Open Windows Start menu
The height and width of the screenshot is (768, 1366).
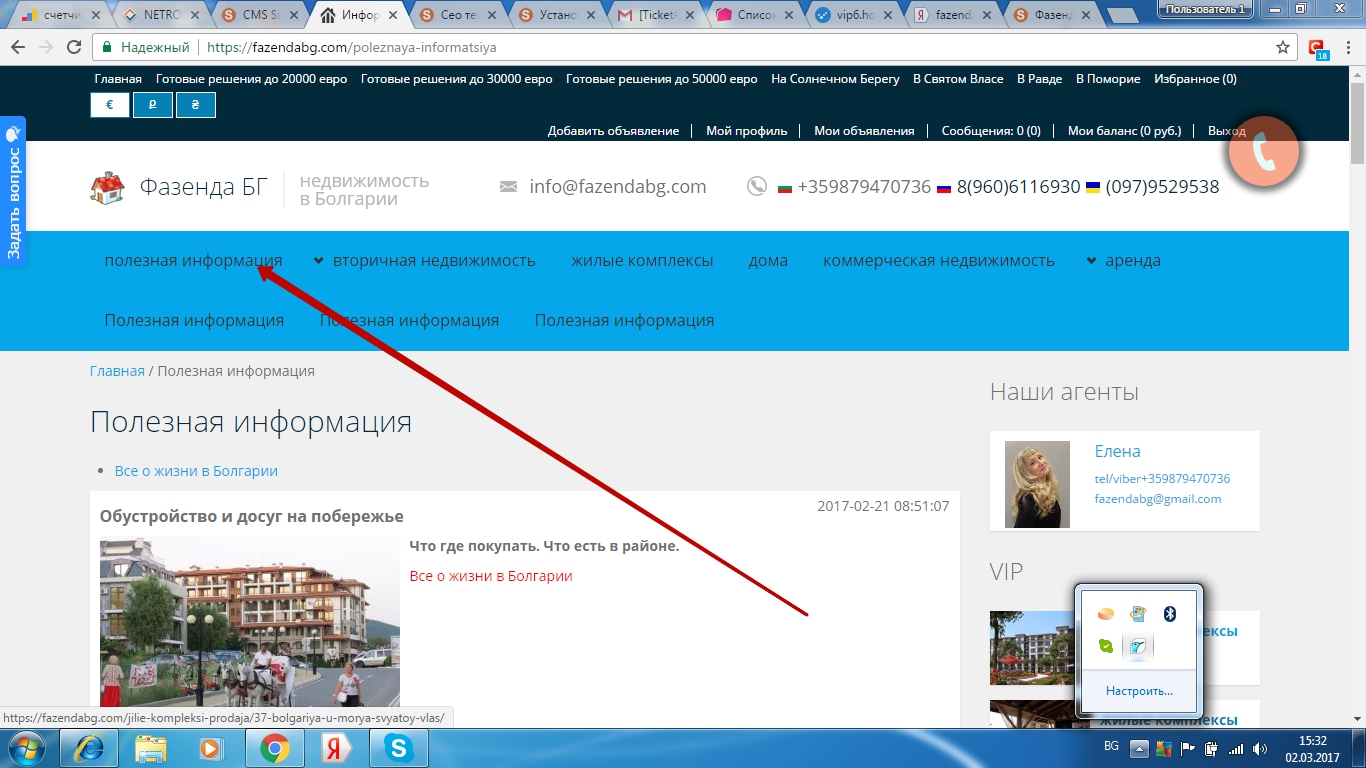pyautogui.click(x=27, y=748)
